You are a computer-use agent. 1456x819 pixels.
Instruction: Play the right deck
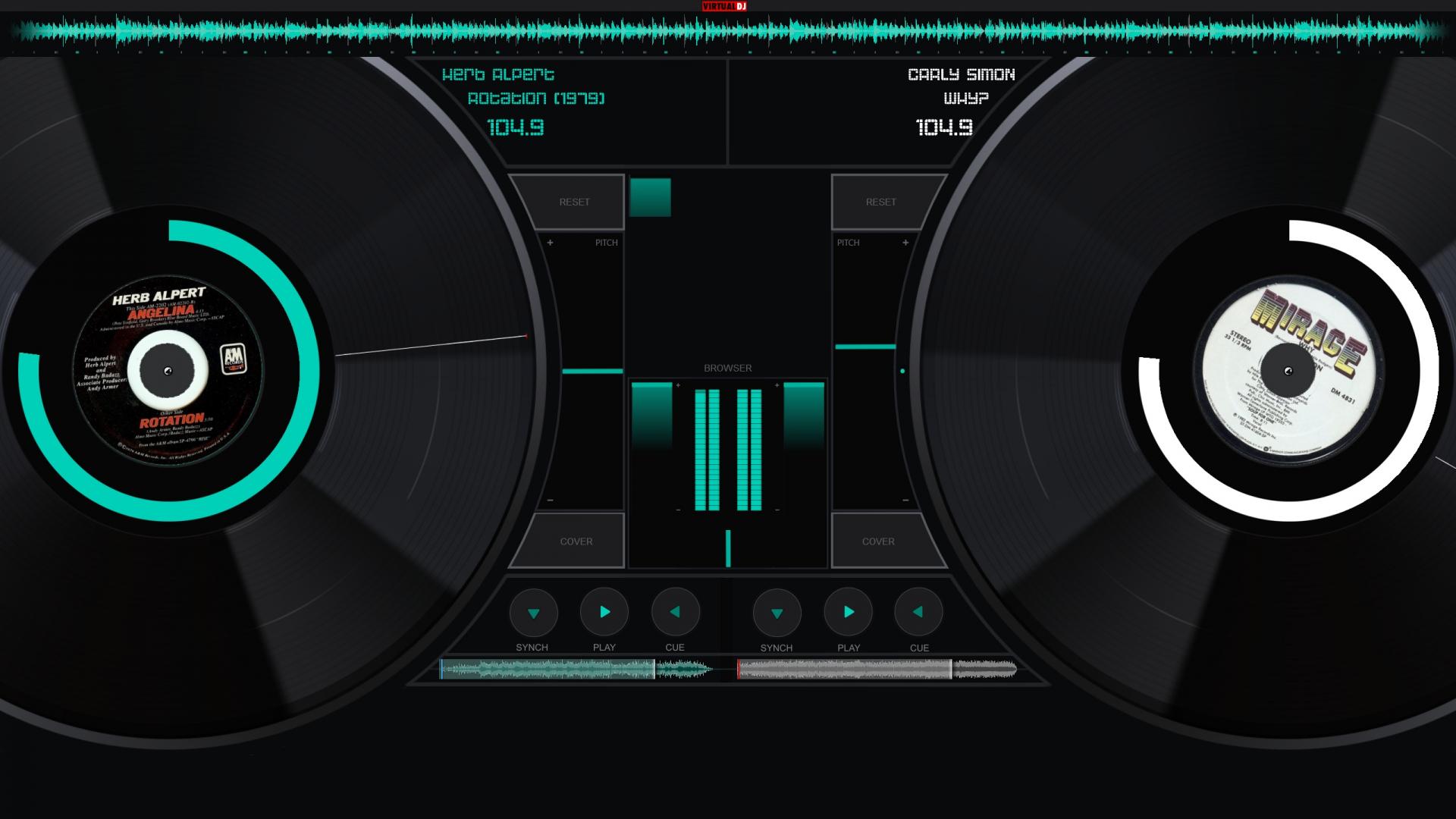click(848, 611)
